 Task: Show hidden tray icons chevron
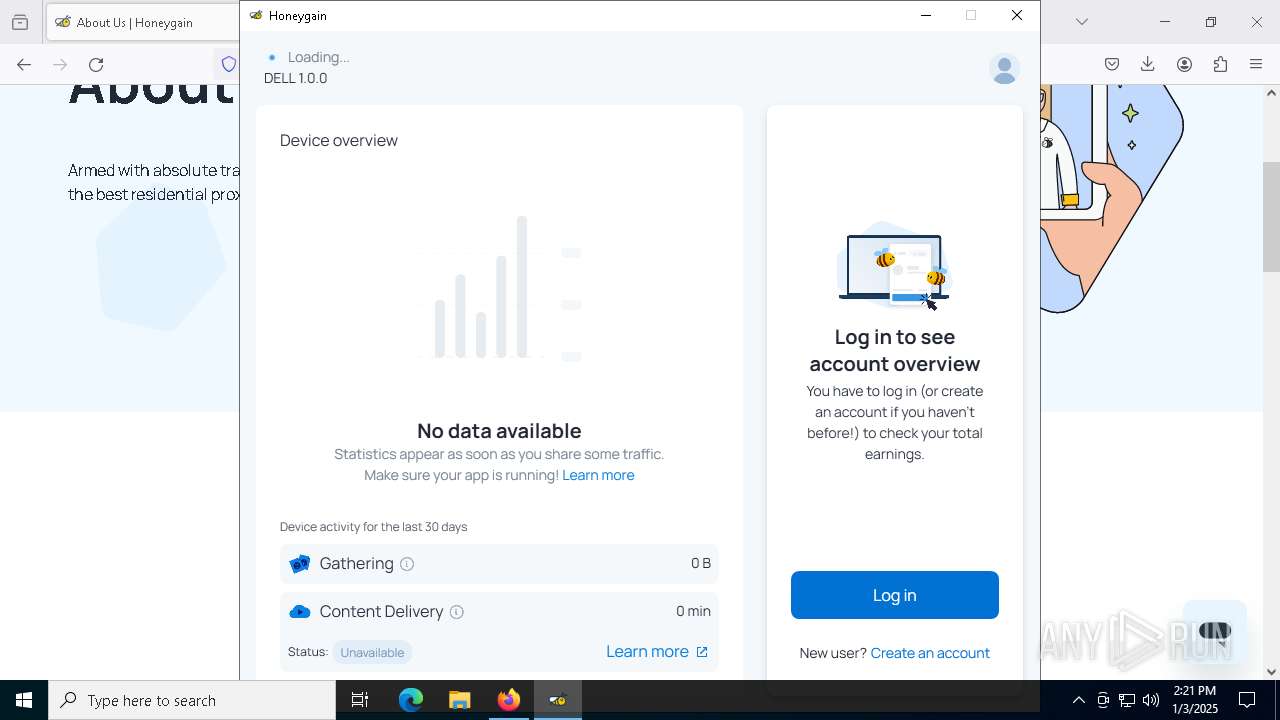tap(1078, 700)
